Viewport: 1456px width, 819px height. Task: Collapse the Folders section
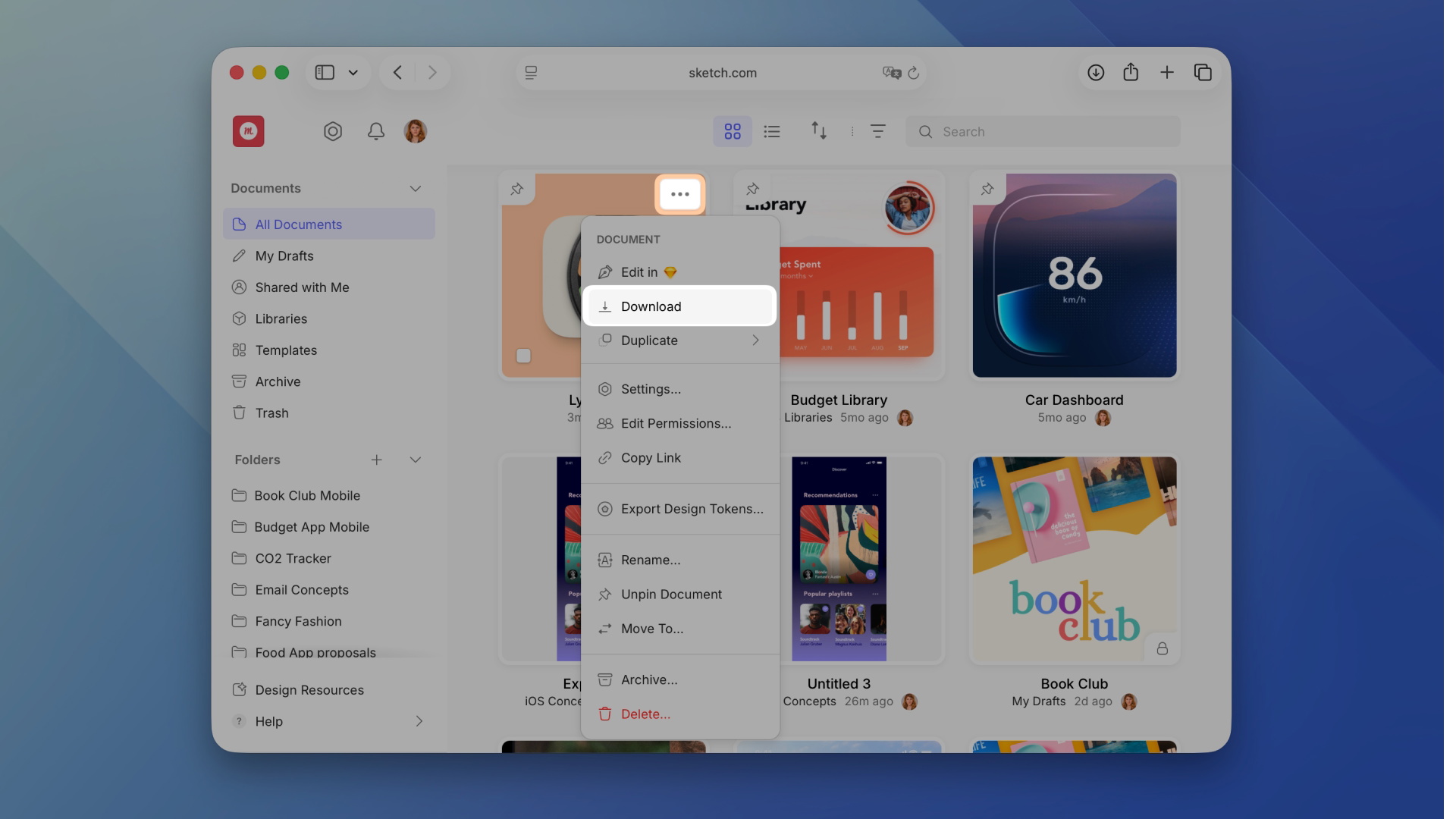(x=416, y=460)
